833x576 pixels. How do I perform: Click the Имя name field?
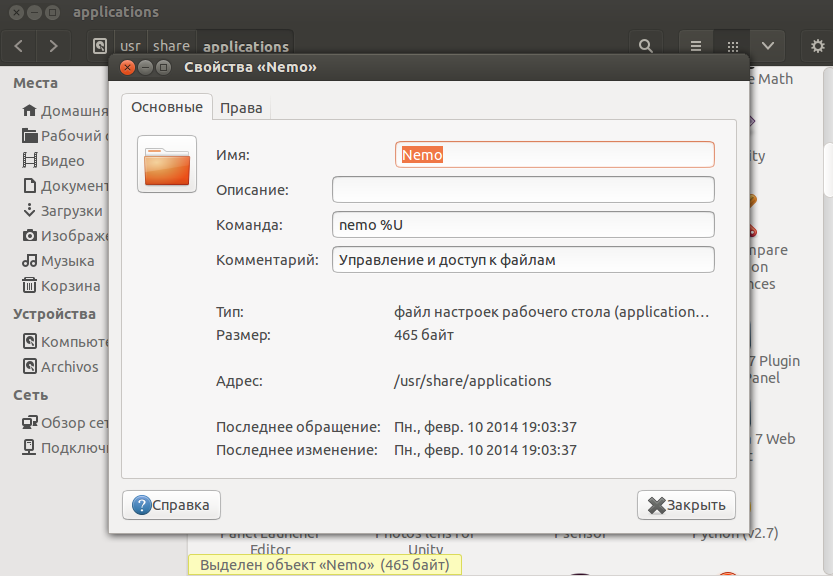click(x=555, y=155)
